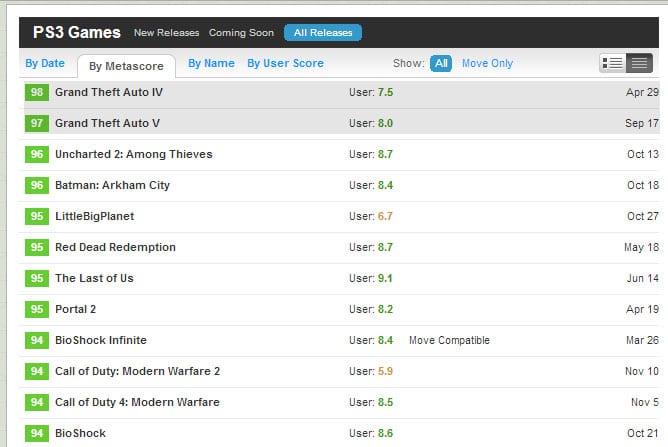Click user score 9.1

385,278
